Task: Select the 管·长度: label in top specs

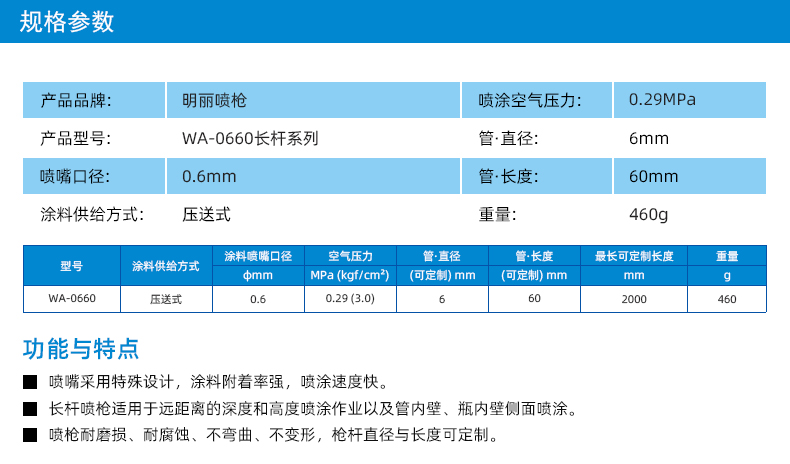Action: 508,176
